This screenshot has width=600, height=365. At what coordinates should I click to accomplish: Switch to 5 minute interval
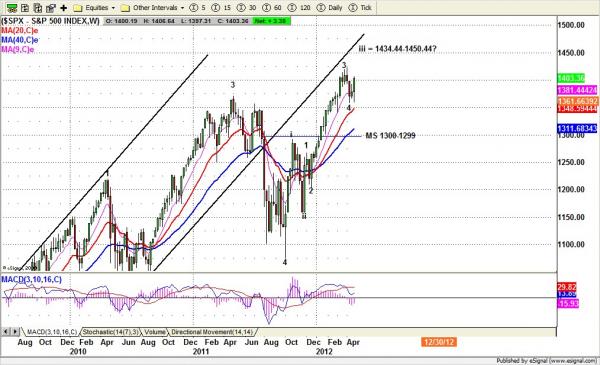tap(197, 8)
